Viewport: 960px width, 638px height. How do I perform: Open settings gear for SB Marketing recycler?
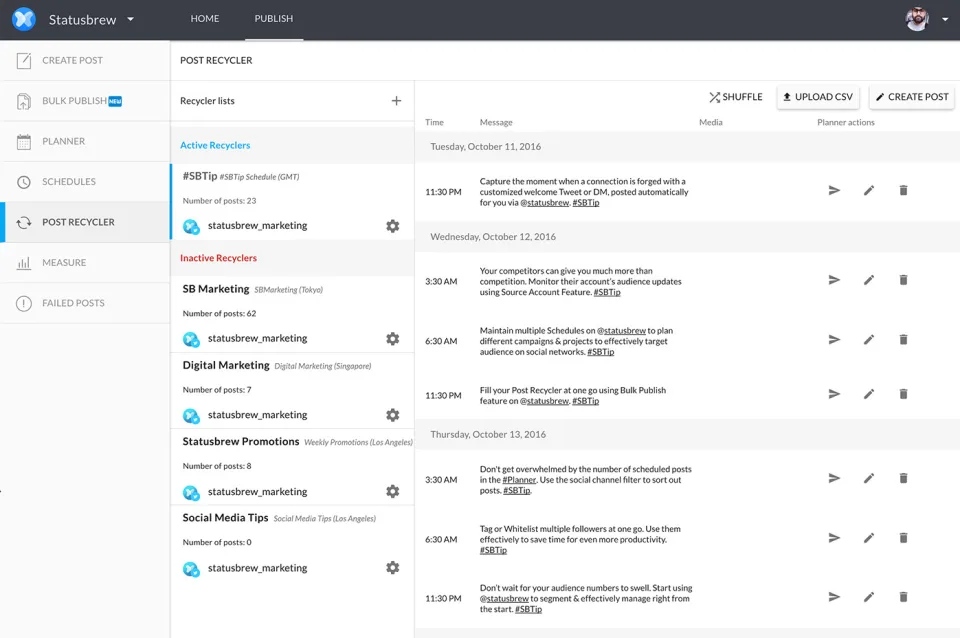point(392,339)
